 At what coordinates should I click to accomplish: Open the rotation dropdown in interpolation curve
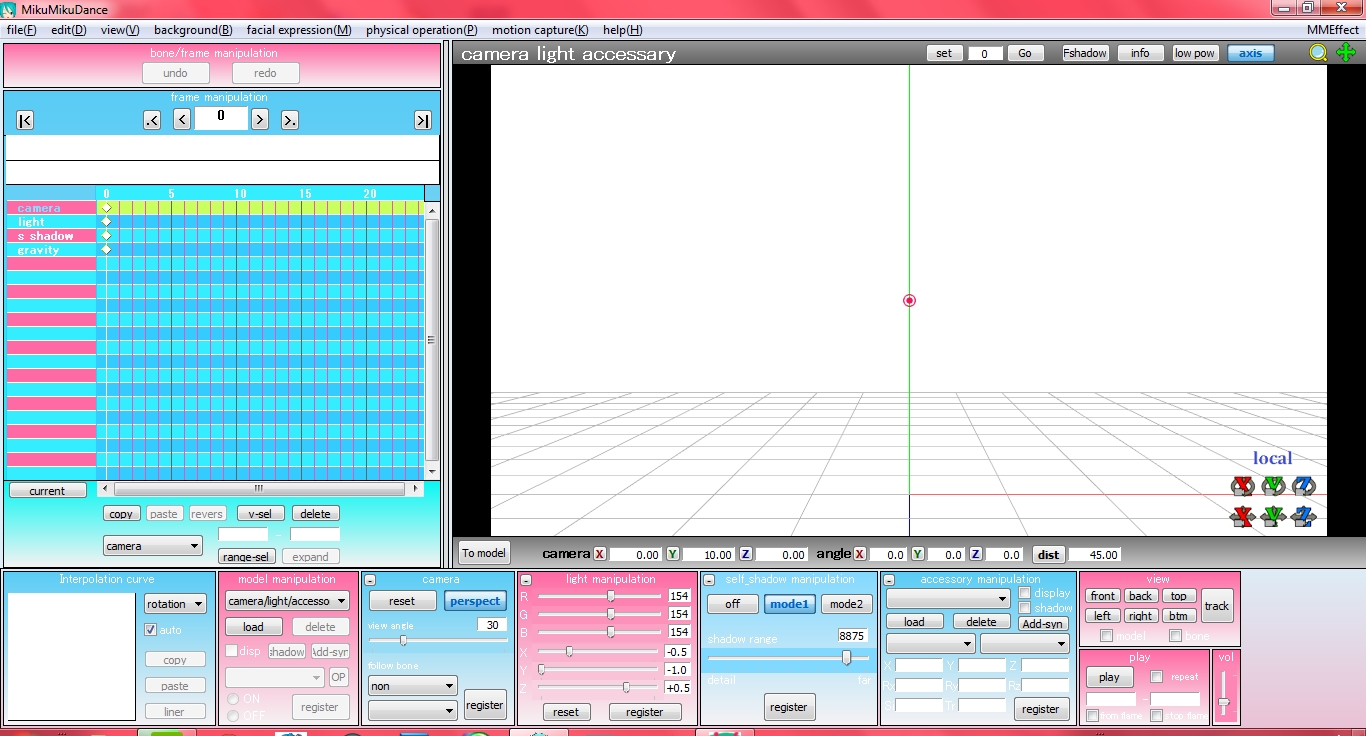click(x=175, y=603)
